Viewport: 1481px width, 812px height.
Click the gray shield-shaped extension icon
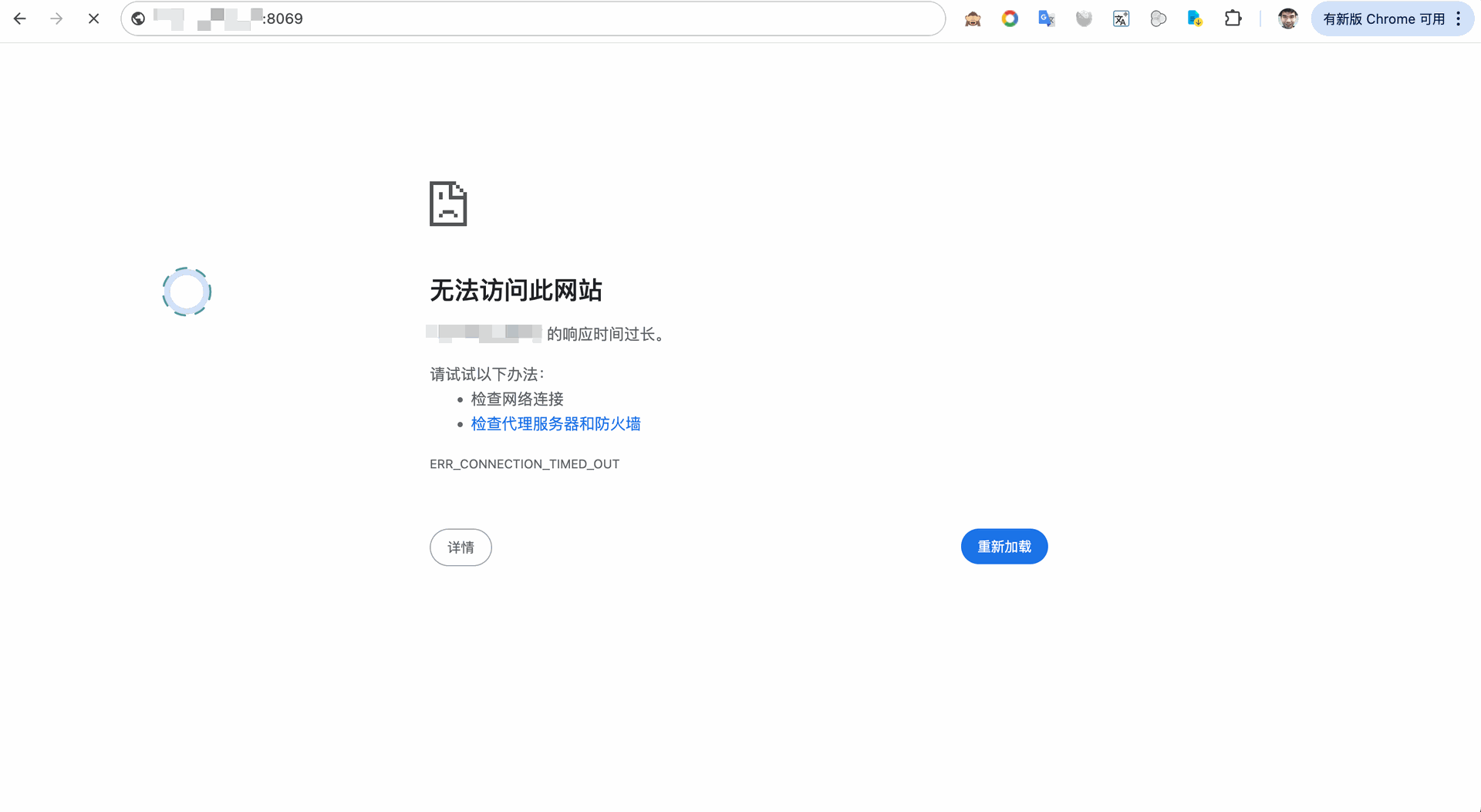coord(1084,19)
